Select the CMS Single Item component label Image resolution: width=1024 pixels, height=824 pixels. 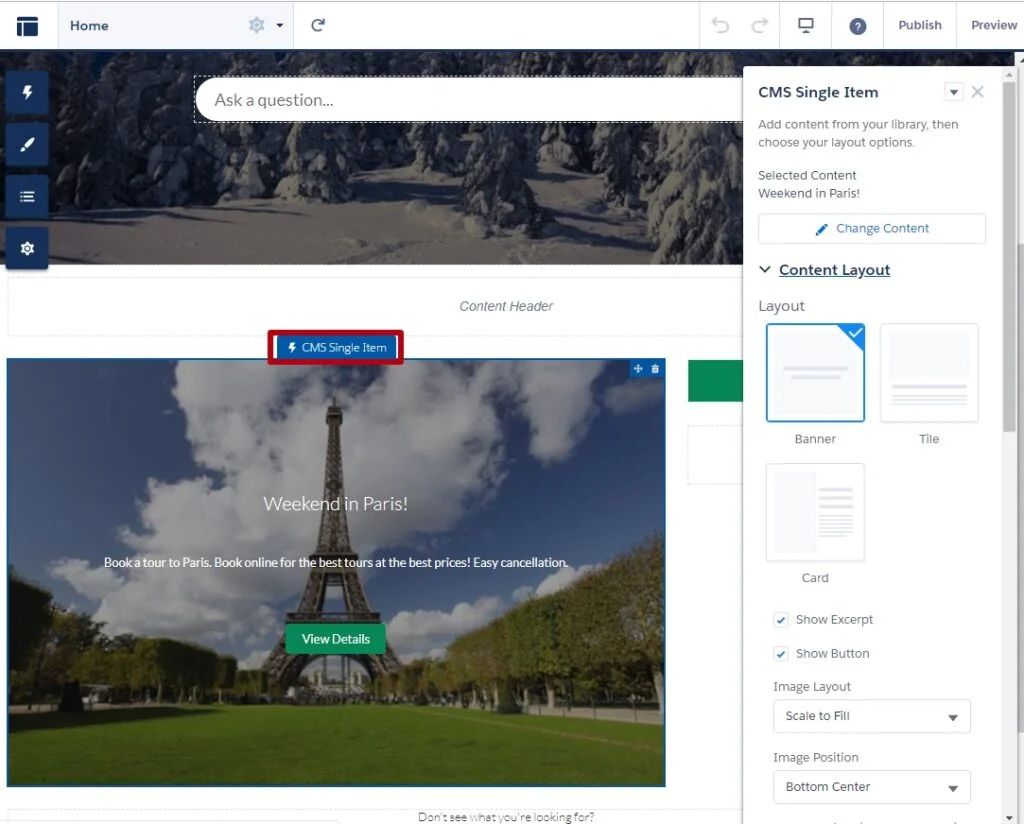point(336,347)
